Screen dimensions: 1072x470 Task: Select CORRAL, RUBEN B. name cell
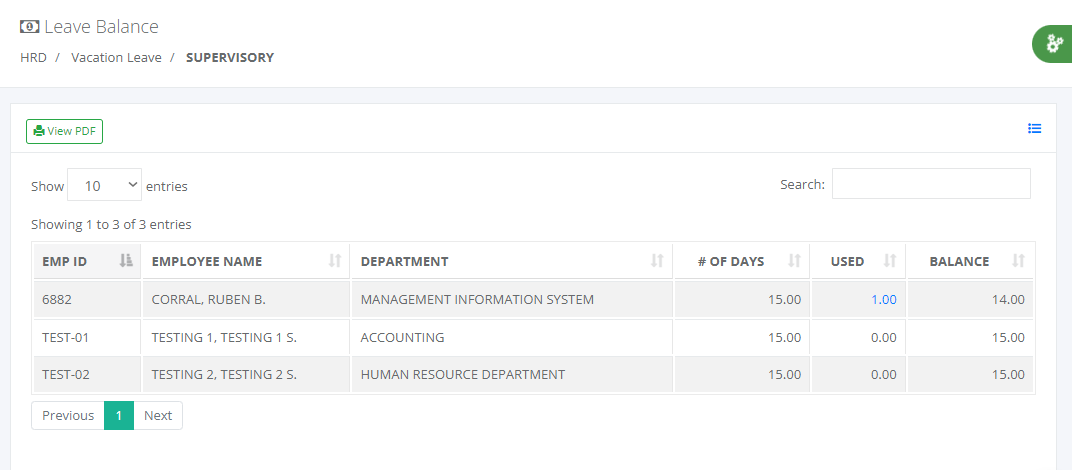(246, 300)
